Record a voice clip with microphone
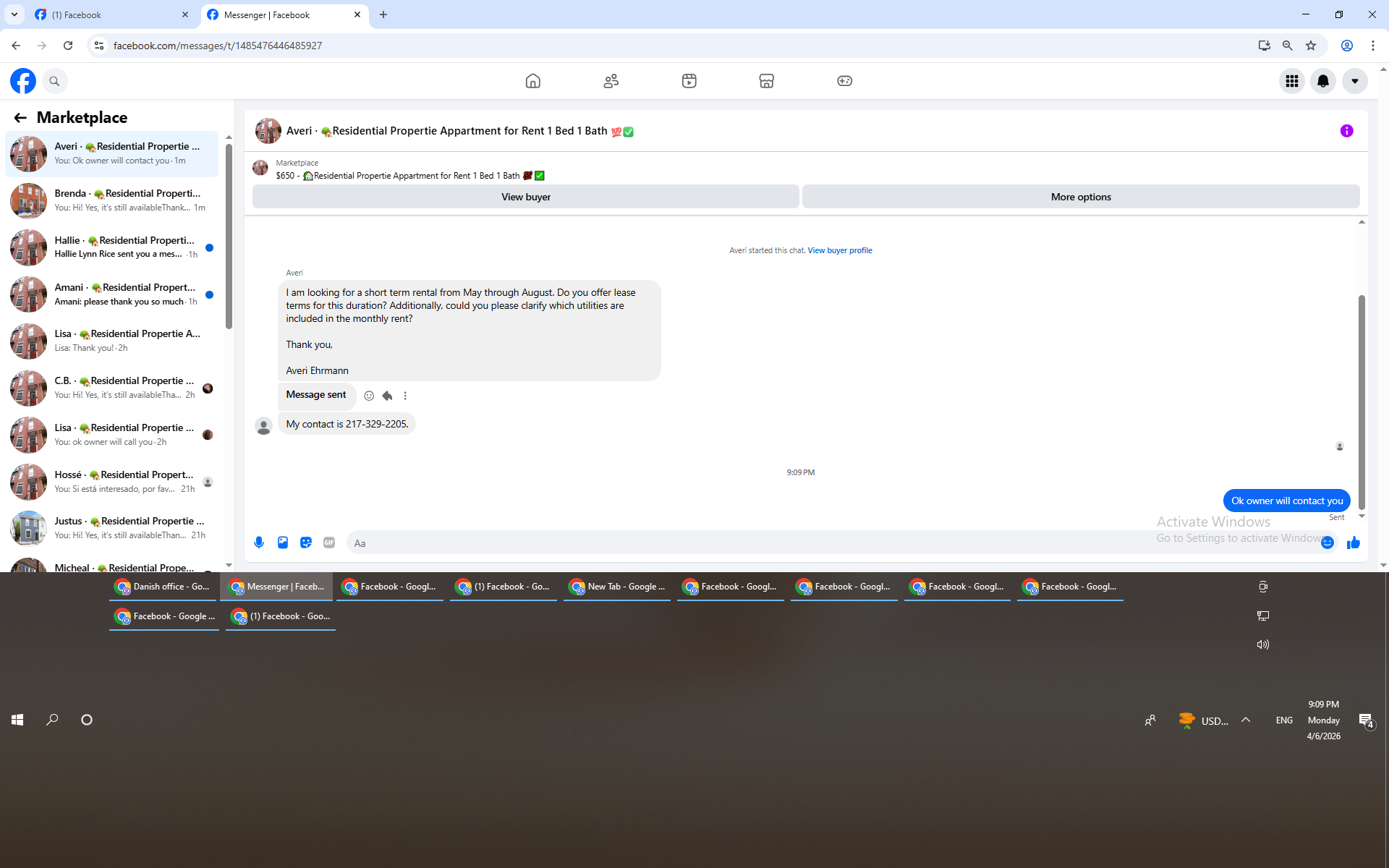The height and width of the screenshot is (868, 1389). point(259,542)
